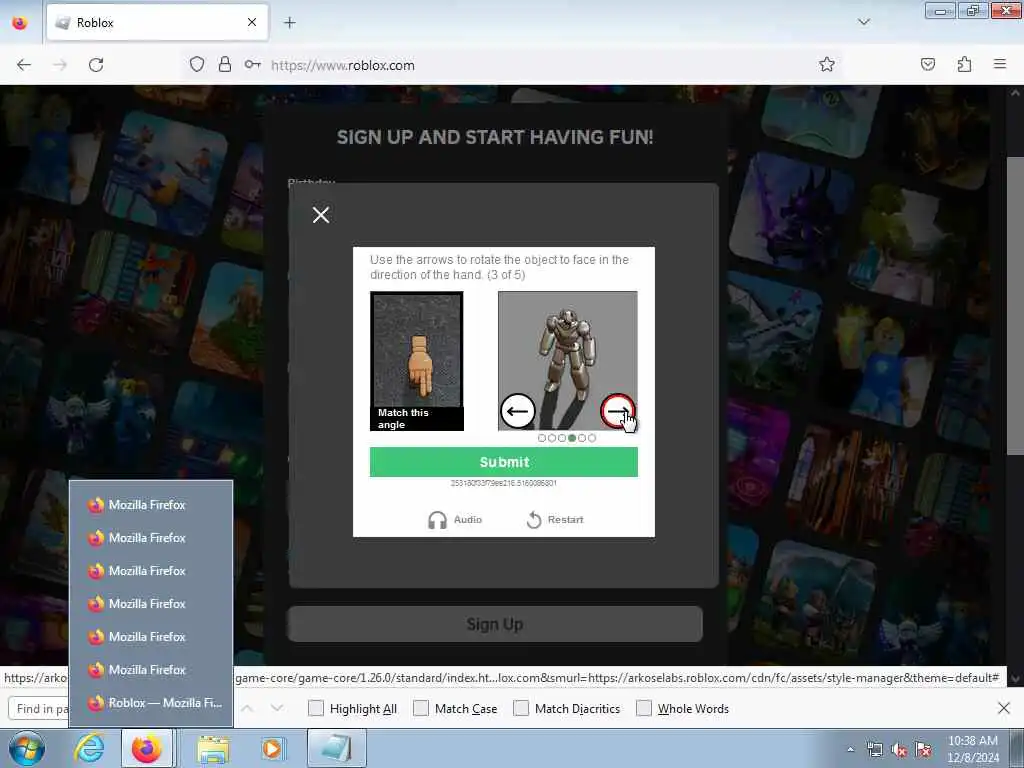Open Windows Explorer from the taskbar
1024x768 pixels.
214,748
